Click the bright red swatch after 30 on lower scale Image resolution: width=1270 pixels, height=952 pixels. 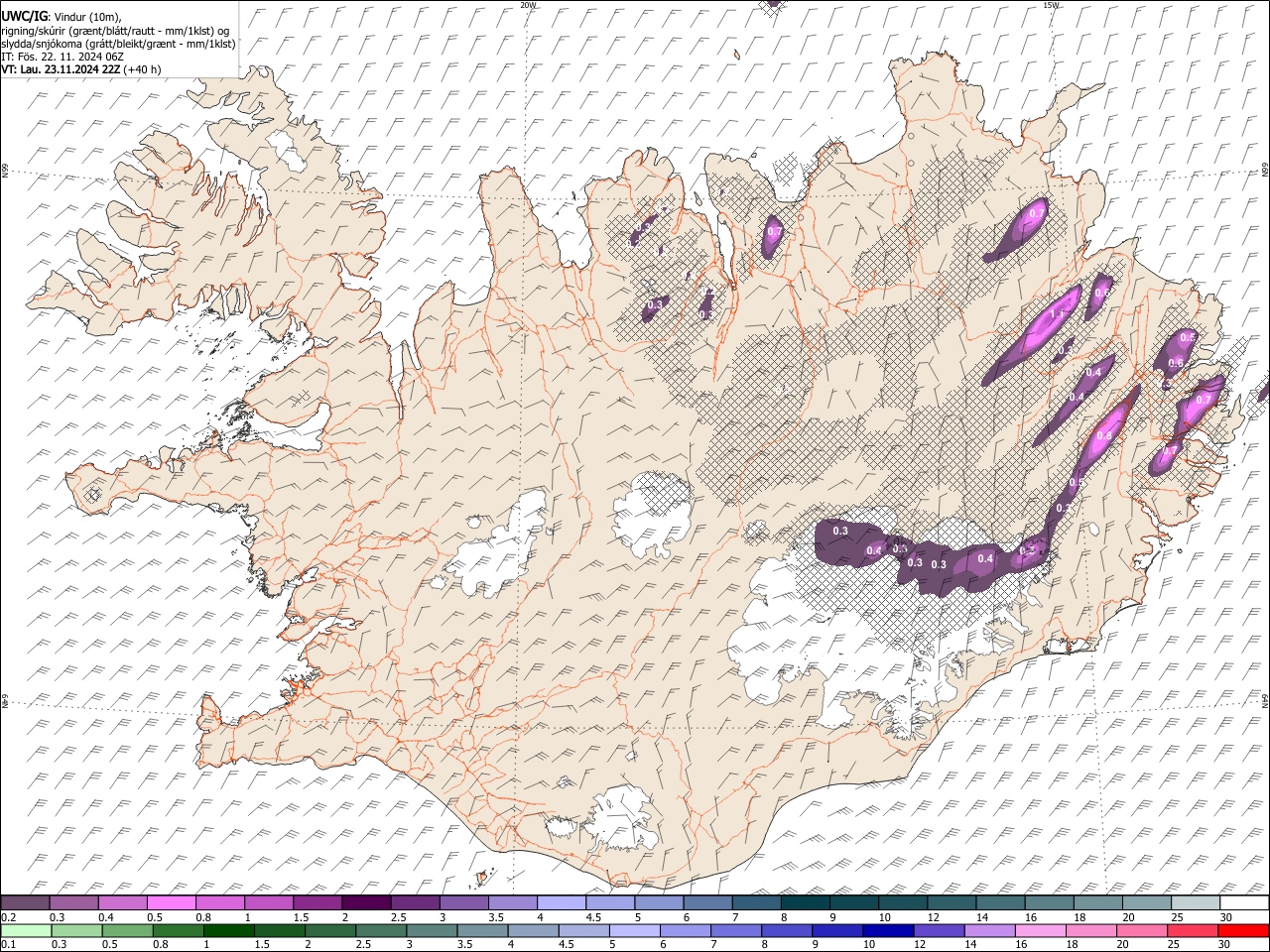point(1243,930)
